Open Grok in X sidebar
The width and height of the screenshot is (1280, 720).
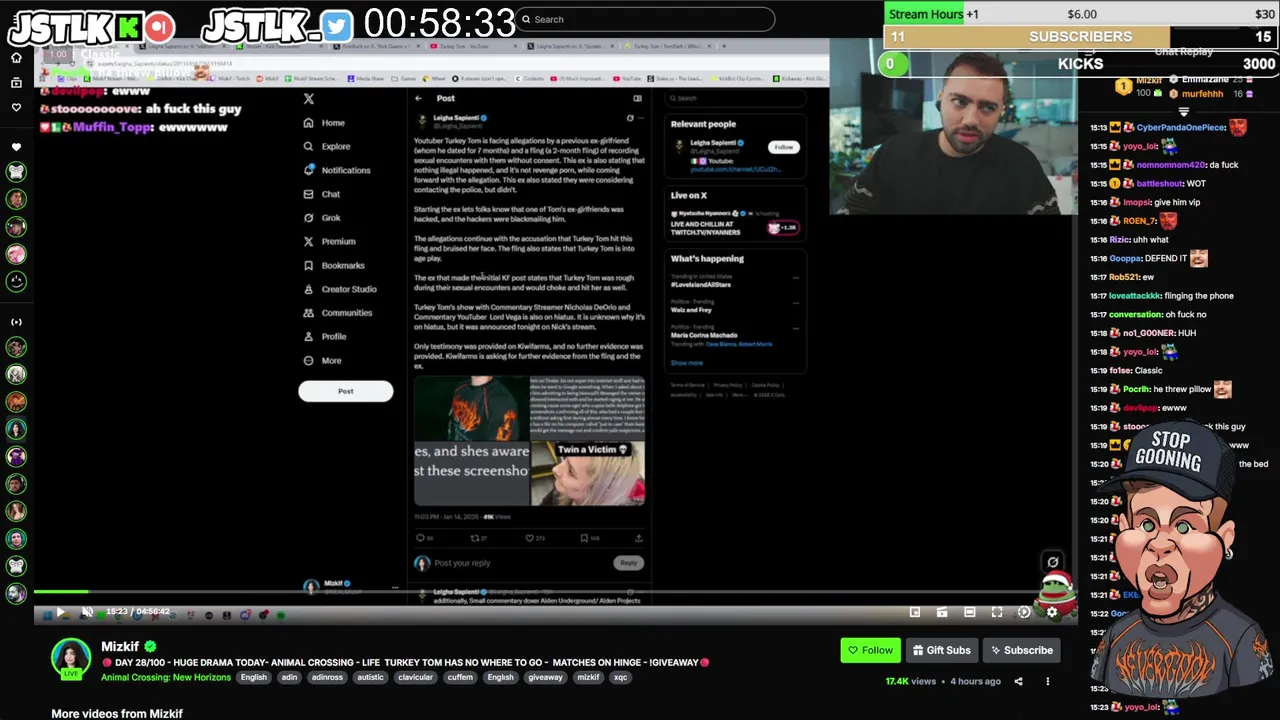pos(322,218)
